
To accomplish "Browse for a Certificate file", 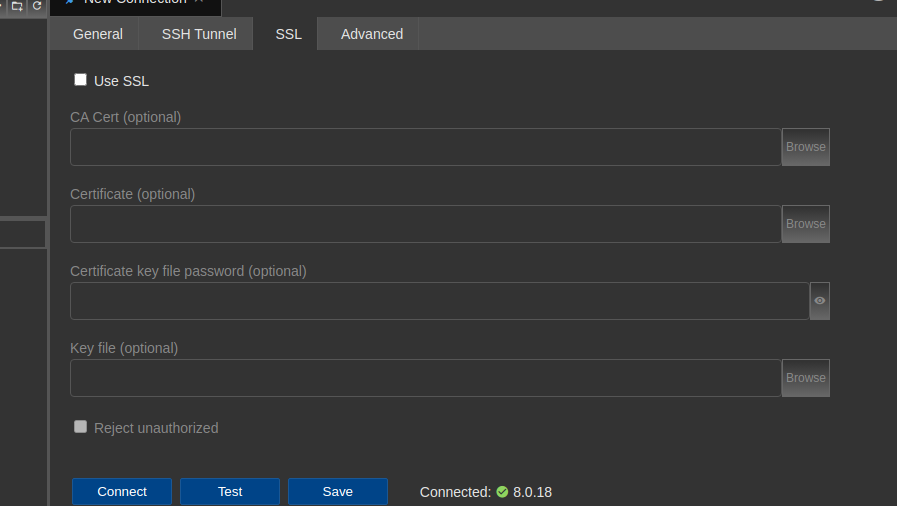I will click(805, 224).
